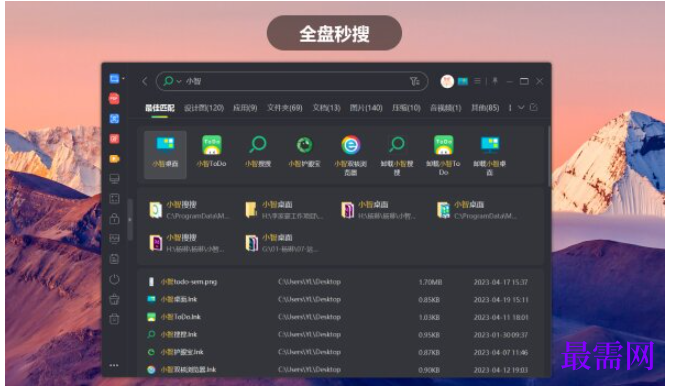
Task: Launch the 小智护眼宝 app result
Action: (304, 151)
